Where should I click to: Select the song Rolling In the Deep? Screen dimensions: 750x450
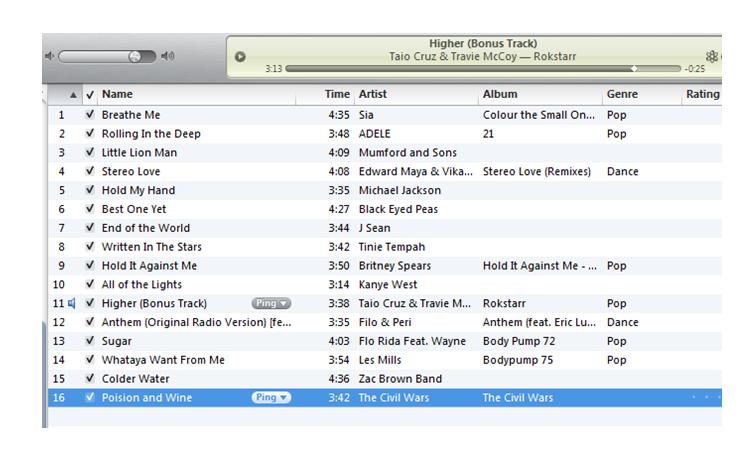[x=151, y=134]
